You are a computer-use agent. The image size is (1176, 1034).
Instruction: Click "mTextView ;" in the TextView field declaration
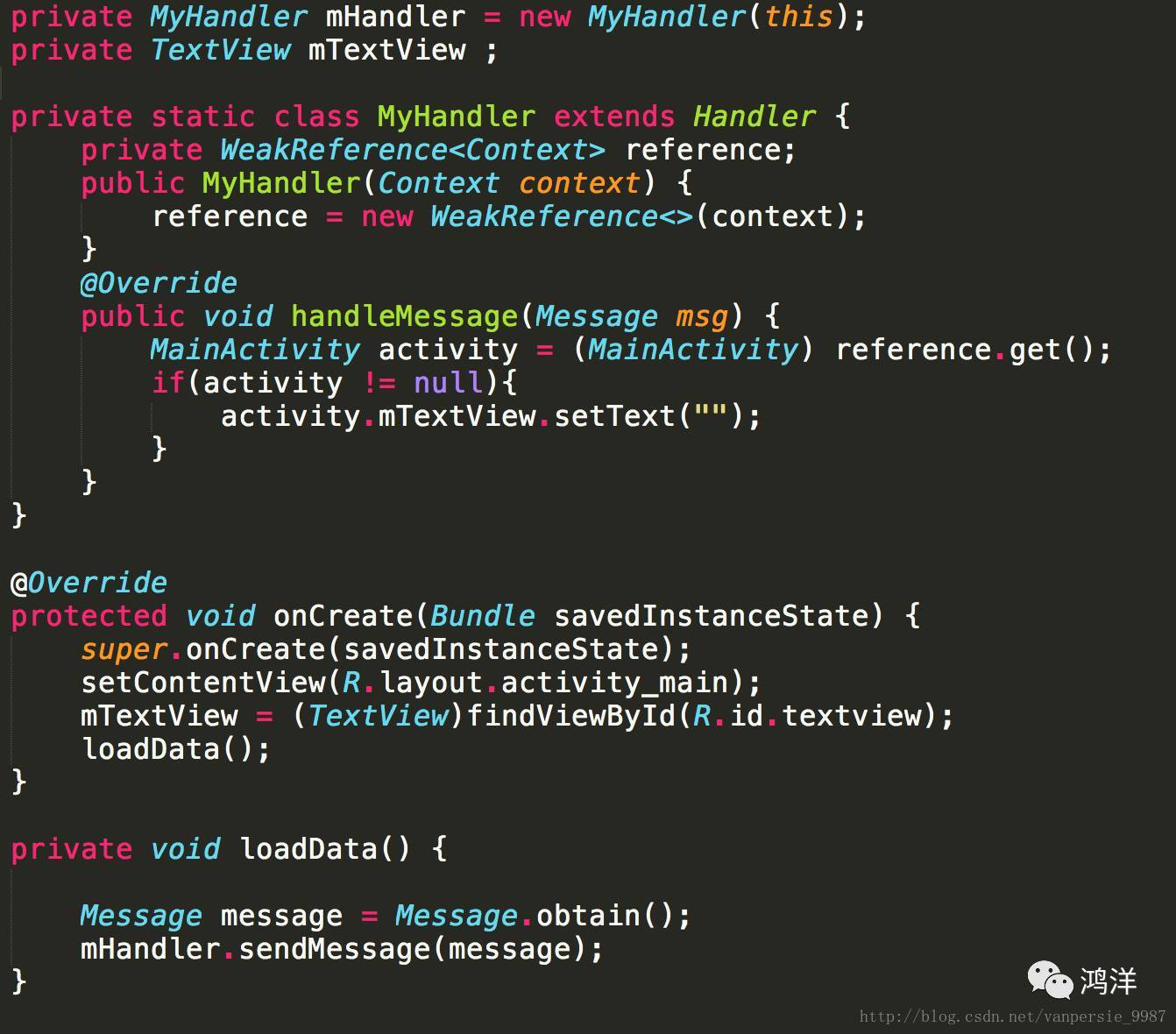point(403,50)
